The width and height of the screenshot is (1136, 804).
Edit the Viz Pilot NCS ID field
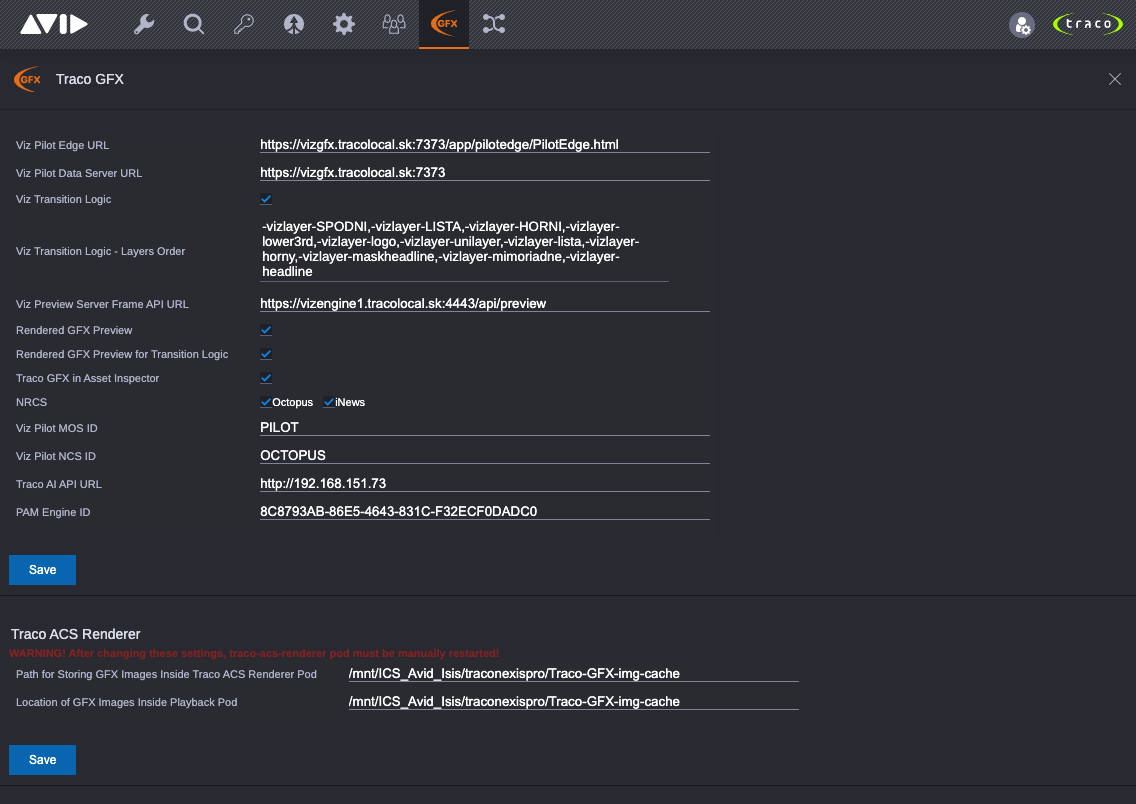click(x=485, y=456)
